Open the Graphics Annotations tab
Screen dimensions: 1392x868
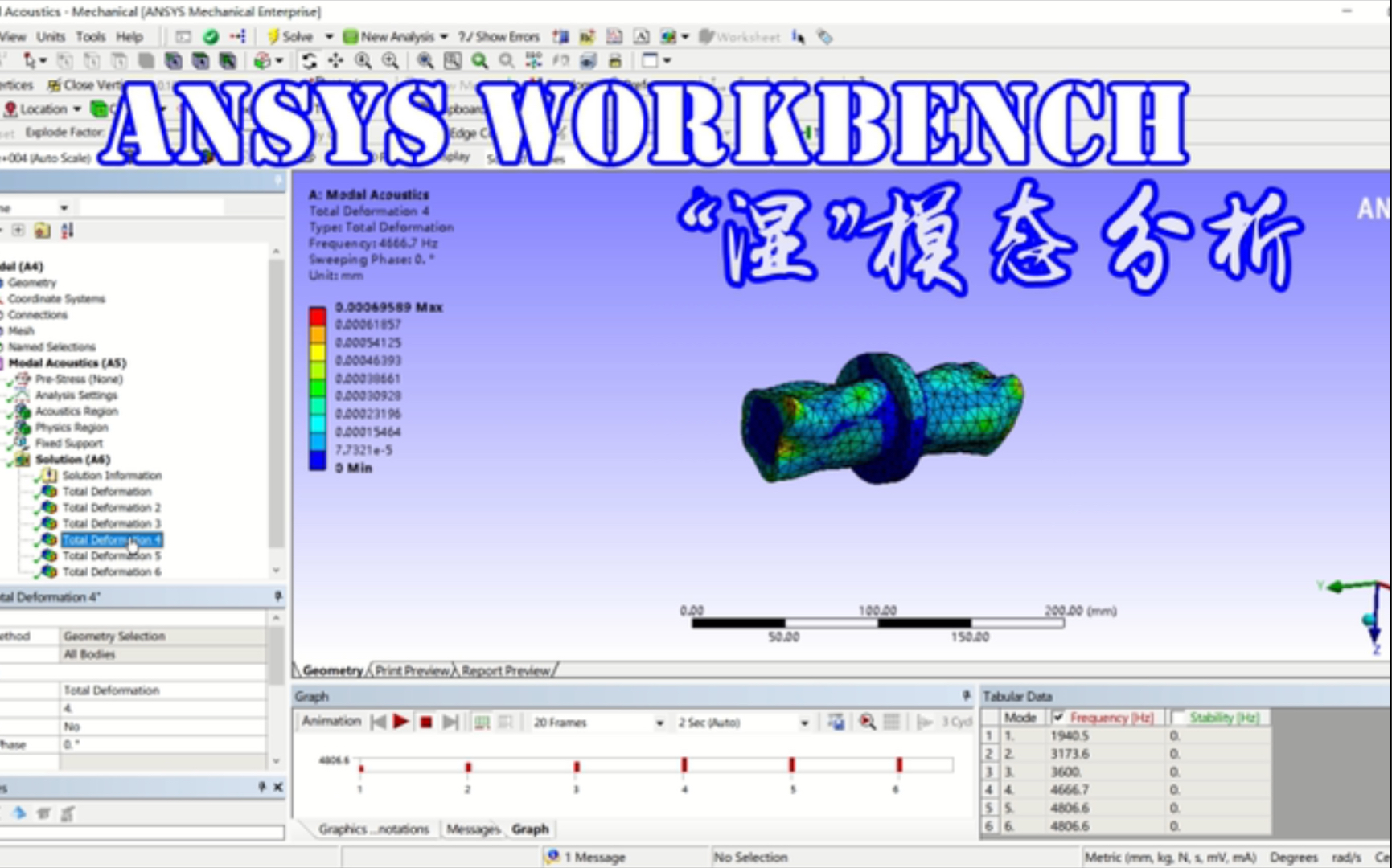tap(373, 829)
